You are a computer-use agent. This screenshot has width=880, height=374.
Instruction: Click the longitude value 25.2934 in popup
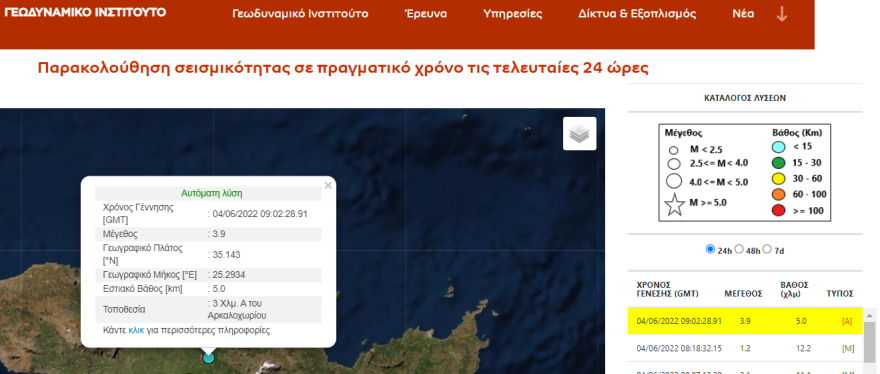[228, 275]
